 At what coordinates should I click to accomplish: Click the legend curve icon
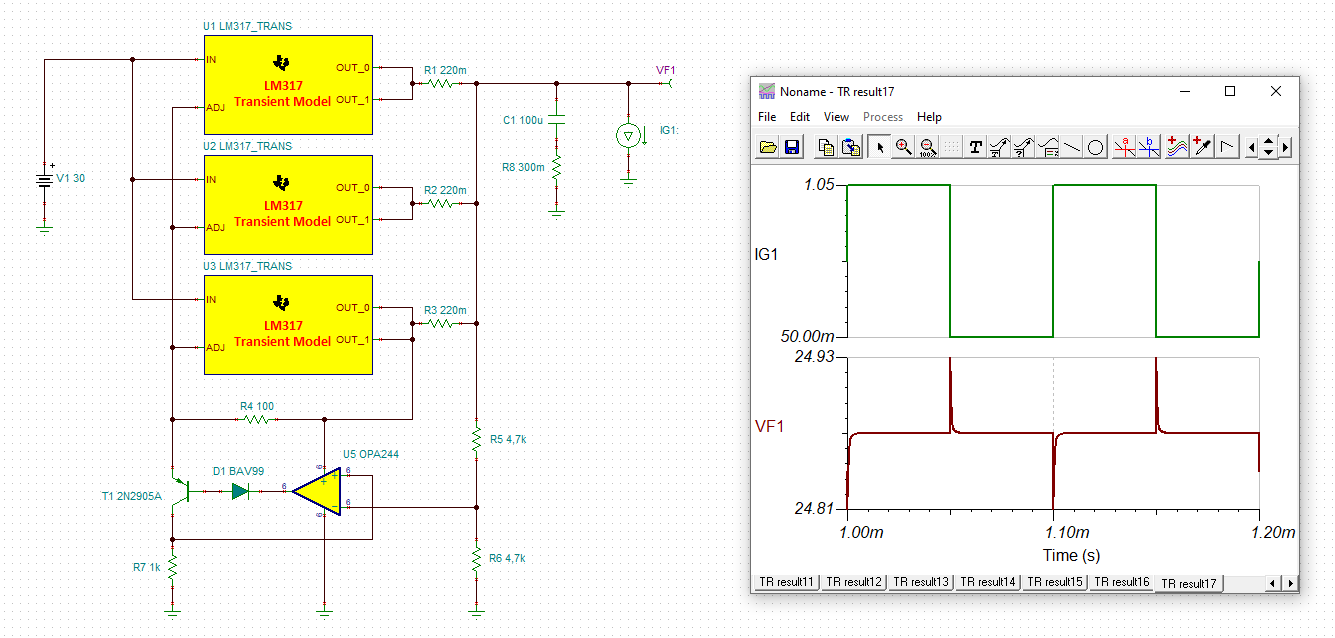pos(1047,147)
